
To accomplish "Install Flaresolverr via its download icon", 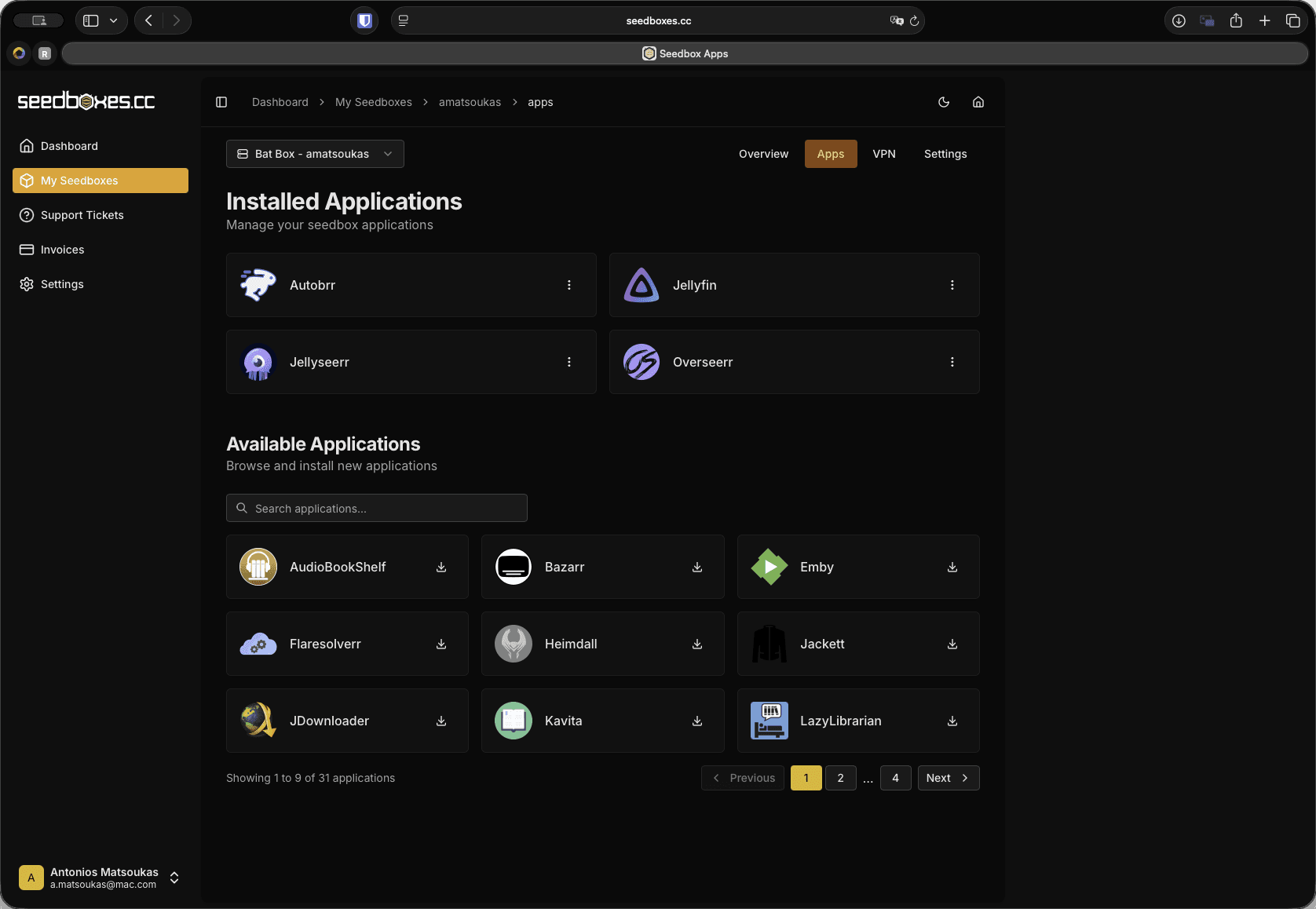I will click(441, 644).
